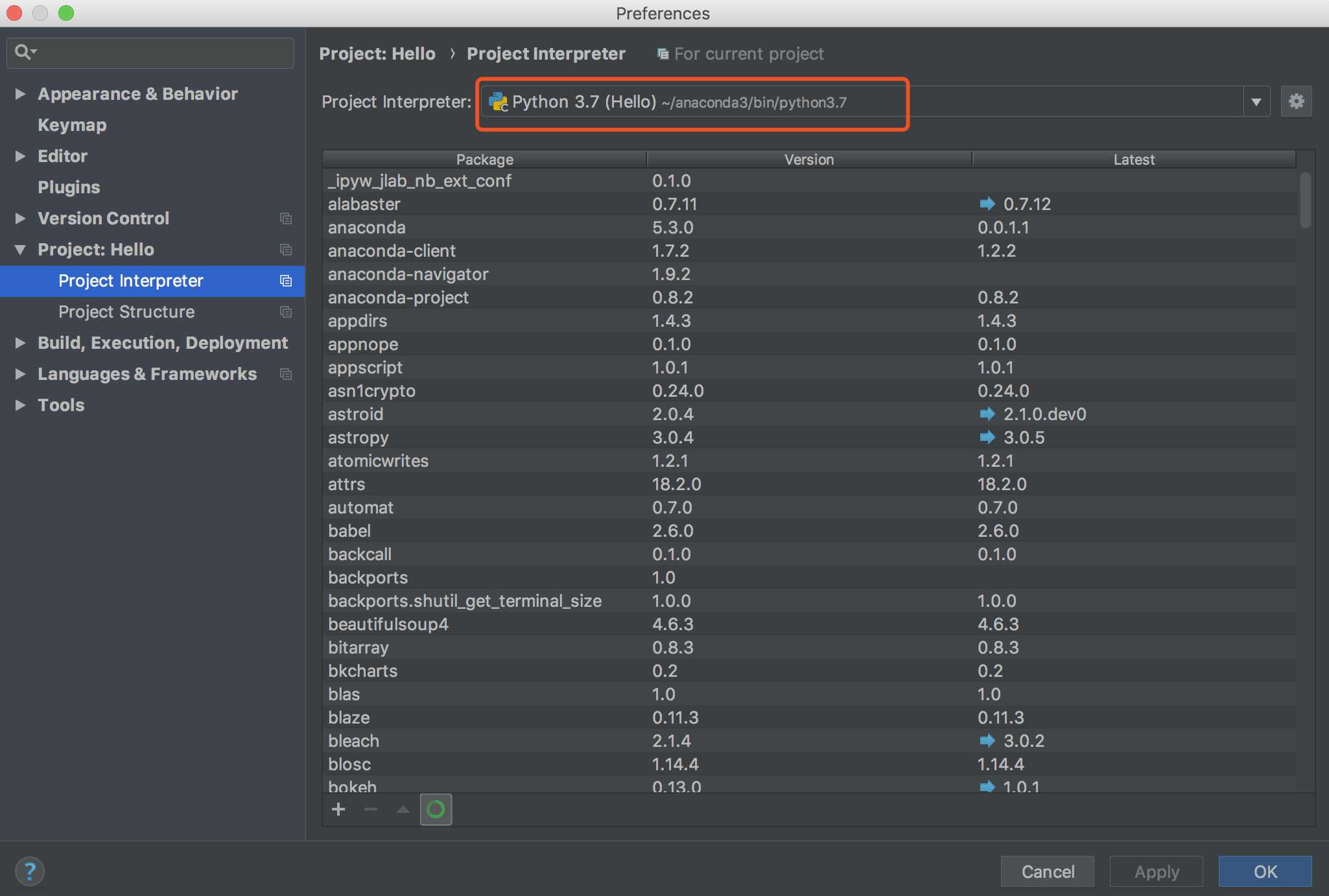Open the Keymap settings page
1329x896 pixels.
(x=72, y=125)
